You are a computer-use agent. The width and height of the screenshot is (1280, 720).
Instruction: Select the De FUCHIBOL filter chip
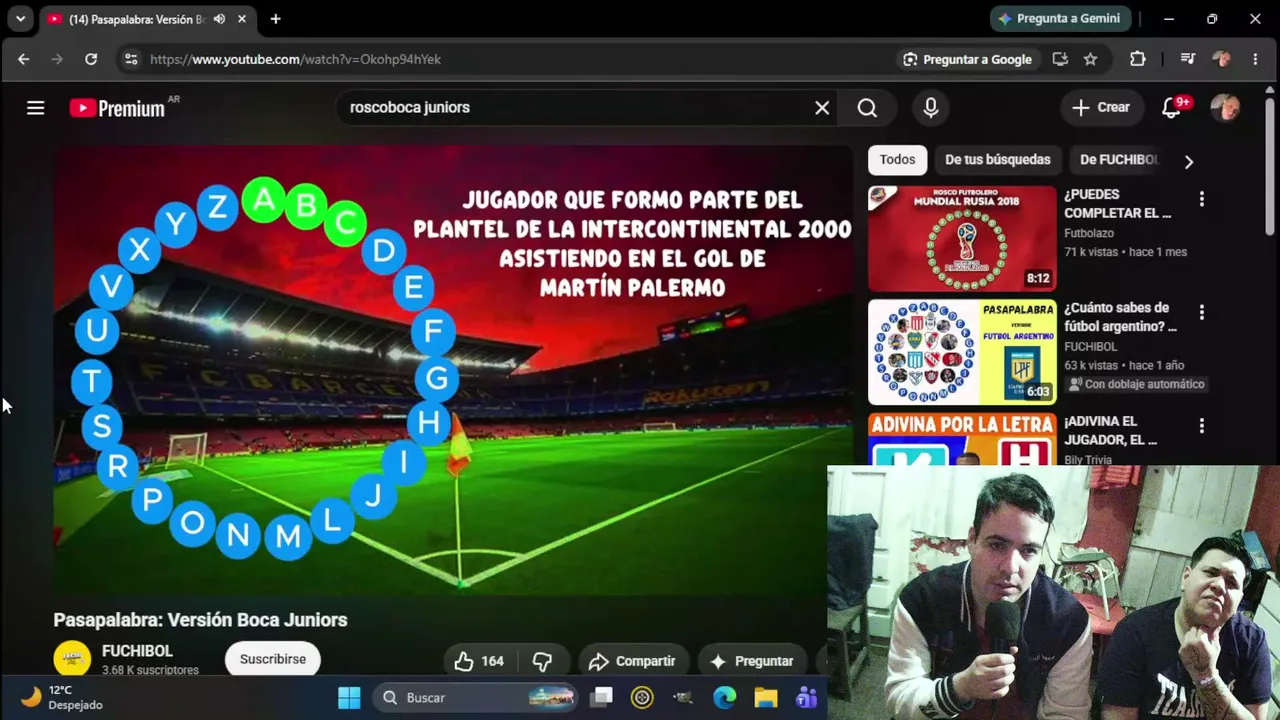pyautogui.click(x=1119, y=160)
